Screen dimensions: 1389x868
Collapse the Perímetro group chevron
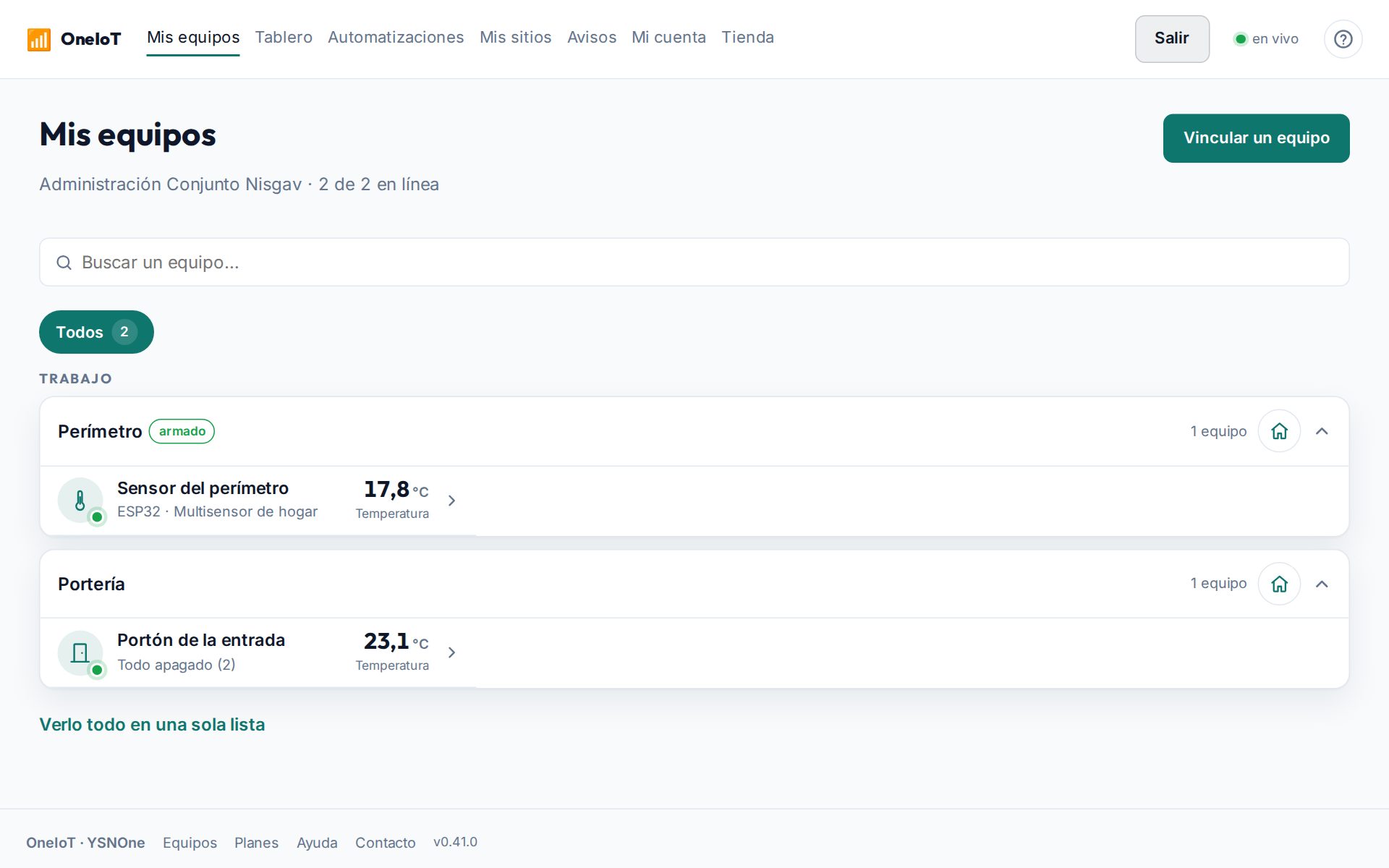coord(1322,431)
